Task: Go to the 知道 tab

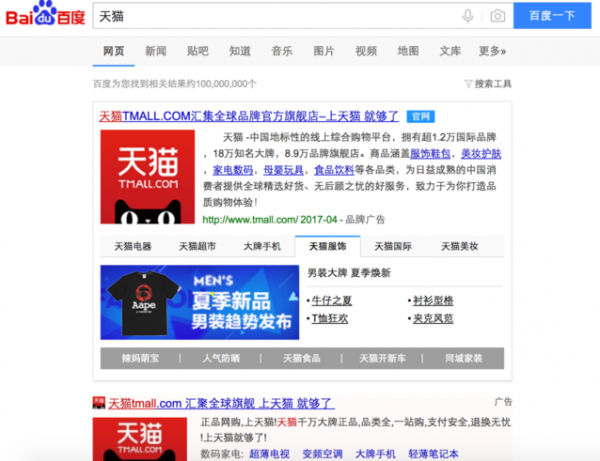Action: (240, 51)
